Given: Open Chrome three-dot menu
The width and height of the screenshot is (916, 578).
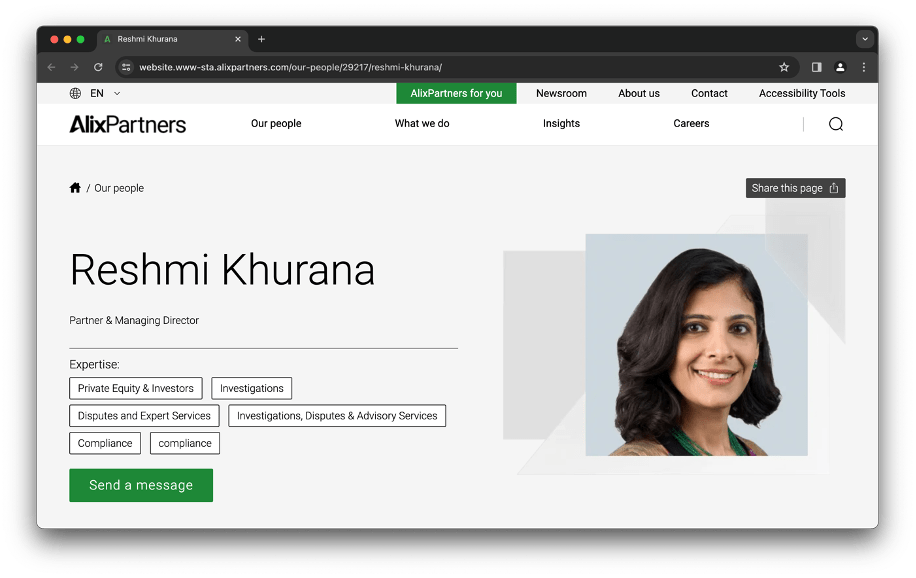Looking at the screenshot, I should pyautogui.click(x=864, y=67).
